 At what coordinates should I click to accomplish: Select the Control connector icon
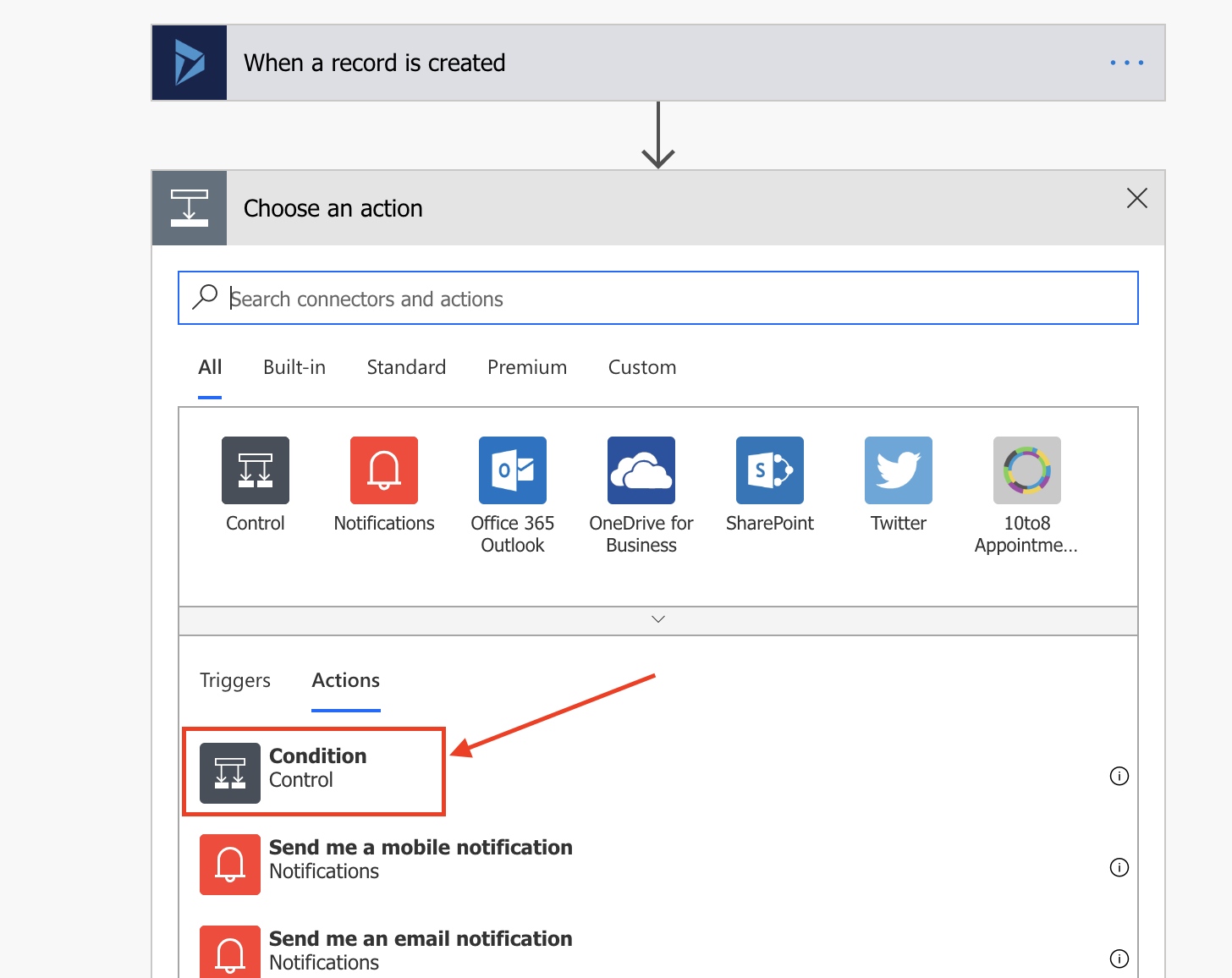(256, 470)
